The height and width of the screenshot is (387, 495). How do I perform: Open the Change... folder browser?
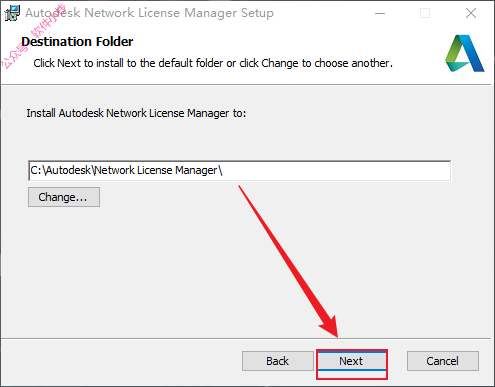pos(64,197)
